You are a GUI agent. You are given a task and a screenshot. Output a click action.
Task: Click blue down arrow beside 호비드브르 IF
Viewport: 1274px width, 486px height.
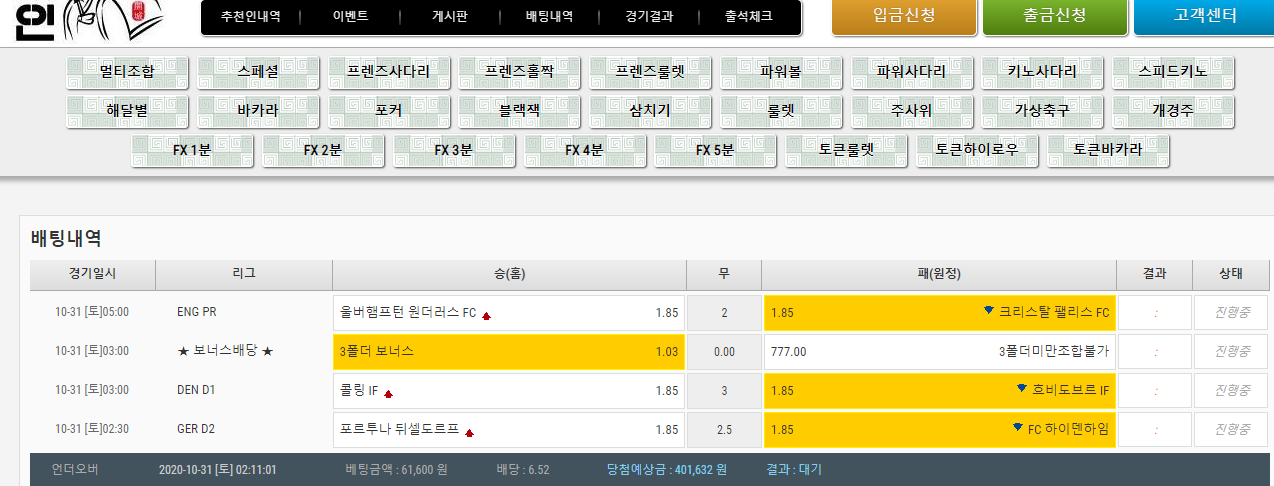click(1021, 389)
